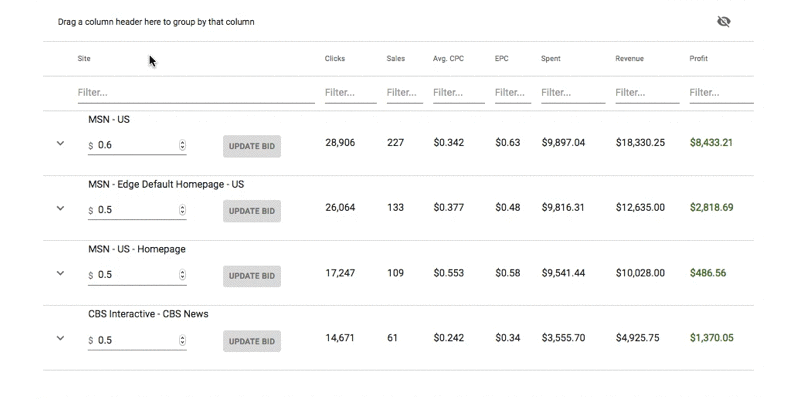Click bid stepper arrows for MSN - US

[x=182, y=145]
